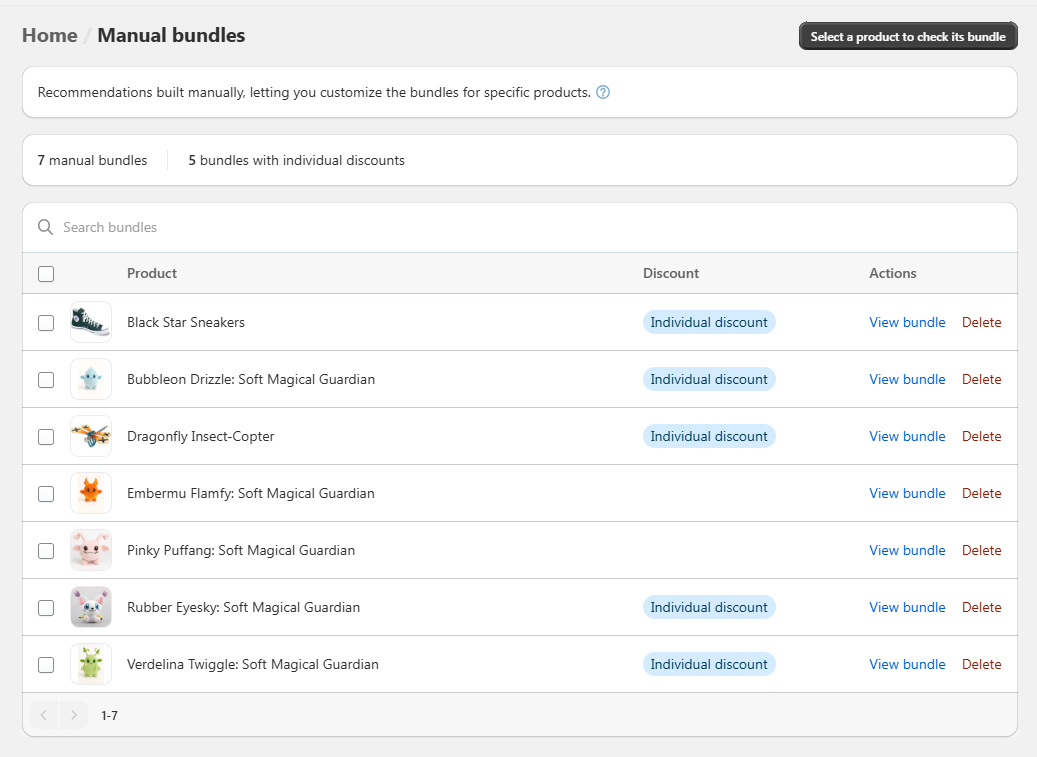Go to next page arrow
Screen dimensions: 1037x757
73,715
